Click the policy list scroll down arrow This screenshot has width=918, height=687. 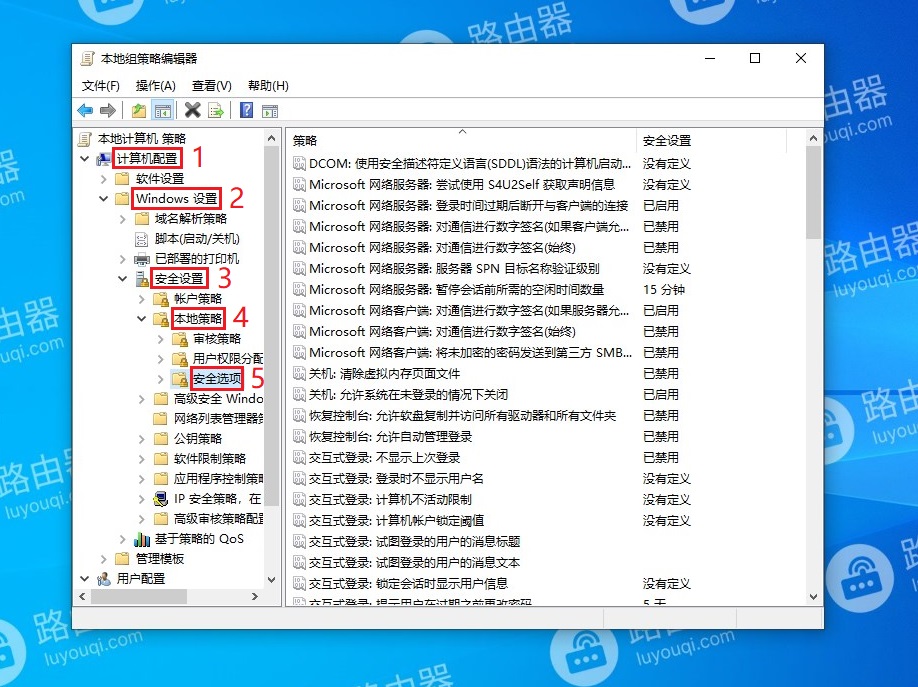813,597
